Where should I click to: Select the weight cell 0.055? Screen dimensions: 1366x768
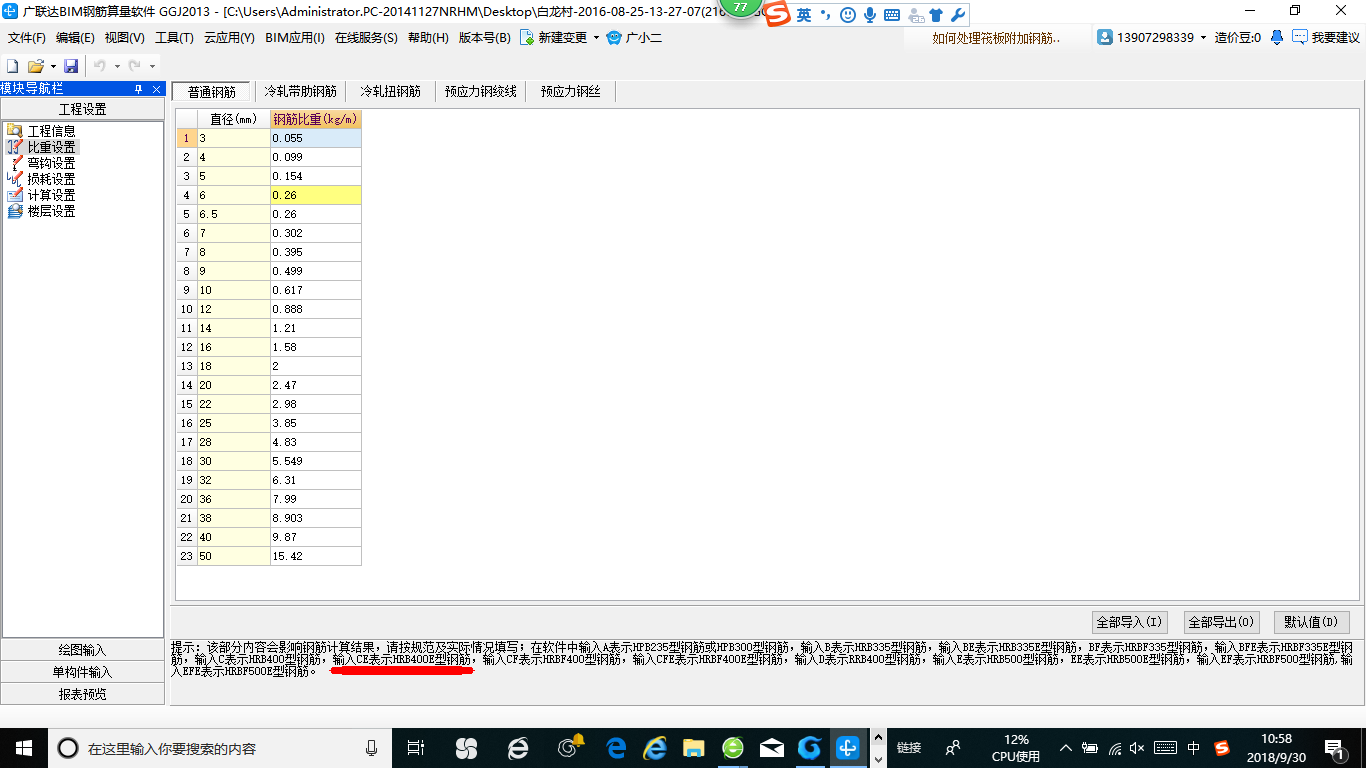(x=316, y=138)
